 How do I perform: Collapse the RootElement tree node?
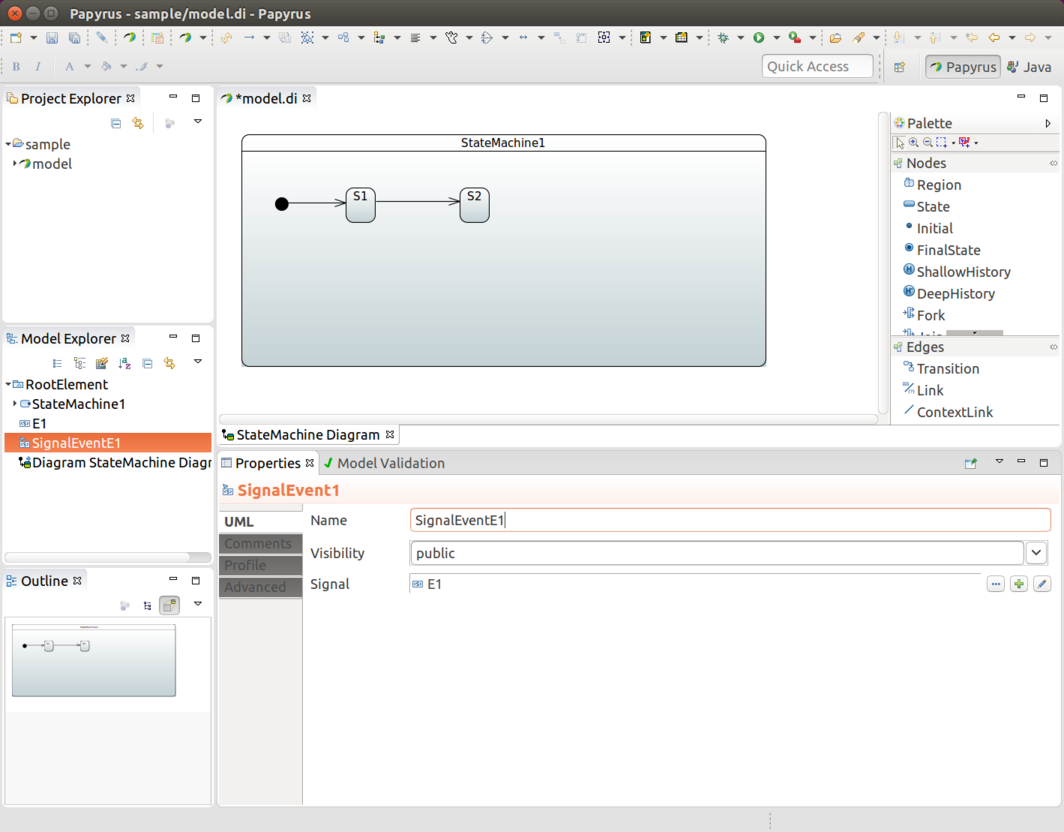pyautogui.click(x=8, y=384)
